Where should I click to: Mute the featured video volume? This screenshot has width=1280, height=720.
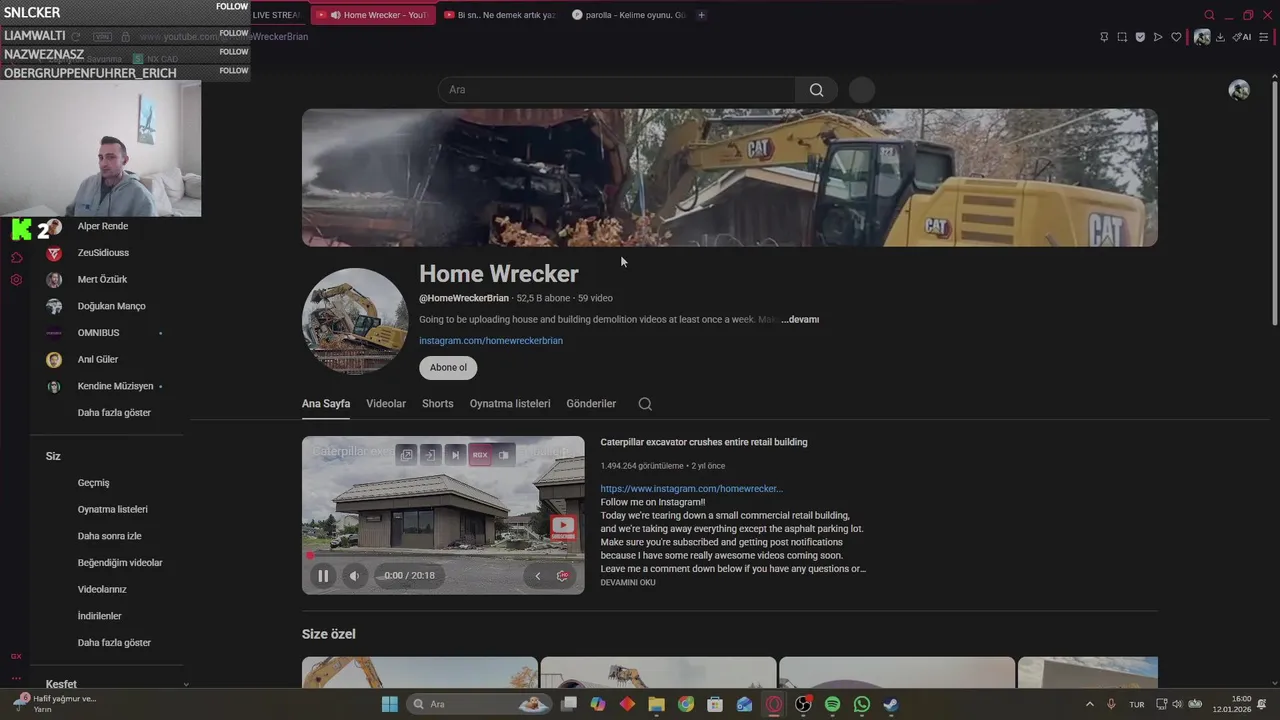pyautogui.click(x=354, y=576)
